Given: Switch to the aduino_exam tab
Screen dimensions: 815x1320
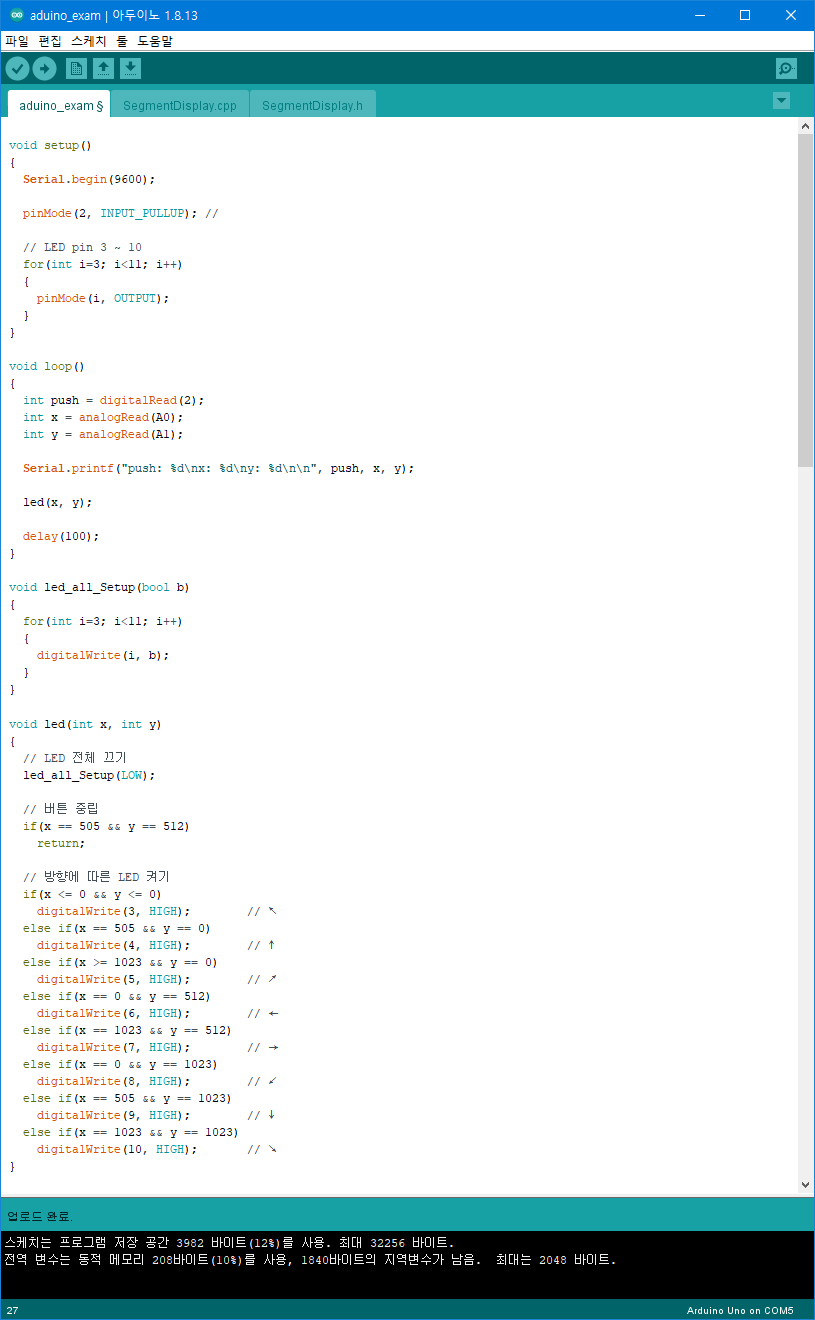Looking at the screenshot, I should 59,105.
